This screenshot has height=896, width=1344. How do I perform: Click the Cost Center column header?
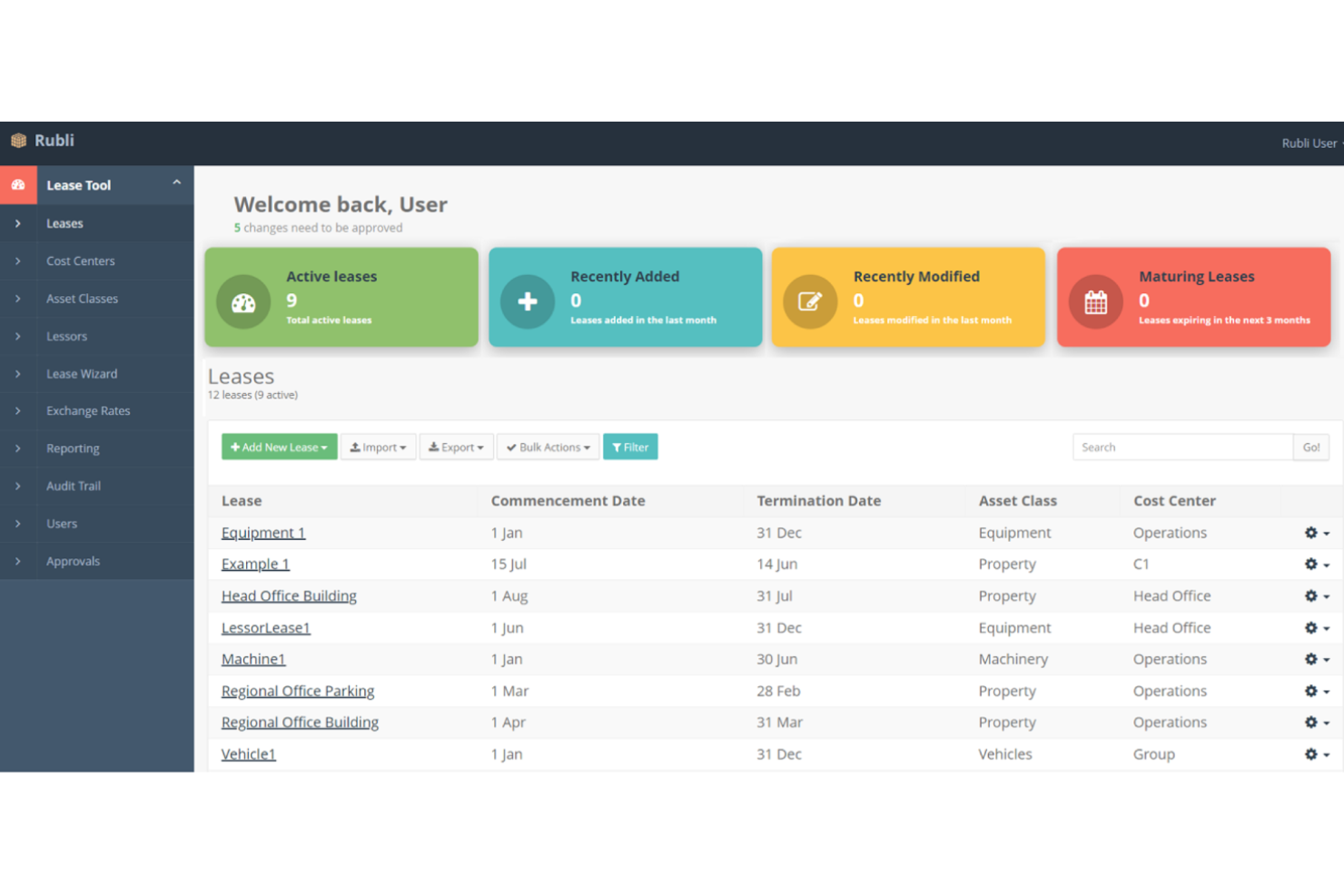tap(1174, 500)
